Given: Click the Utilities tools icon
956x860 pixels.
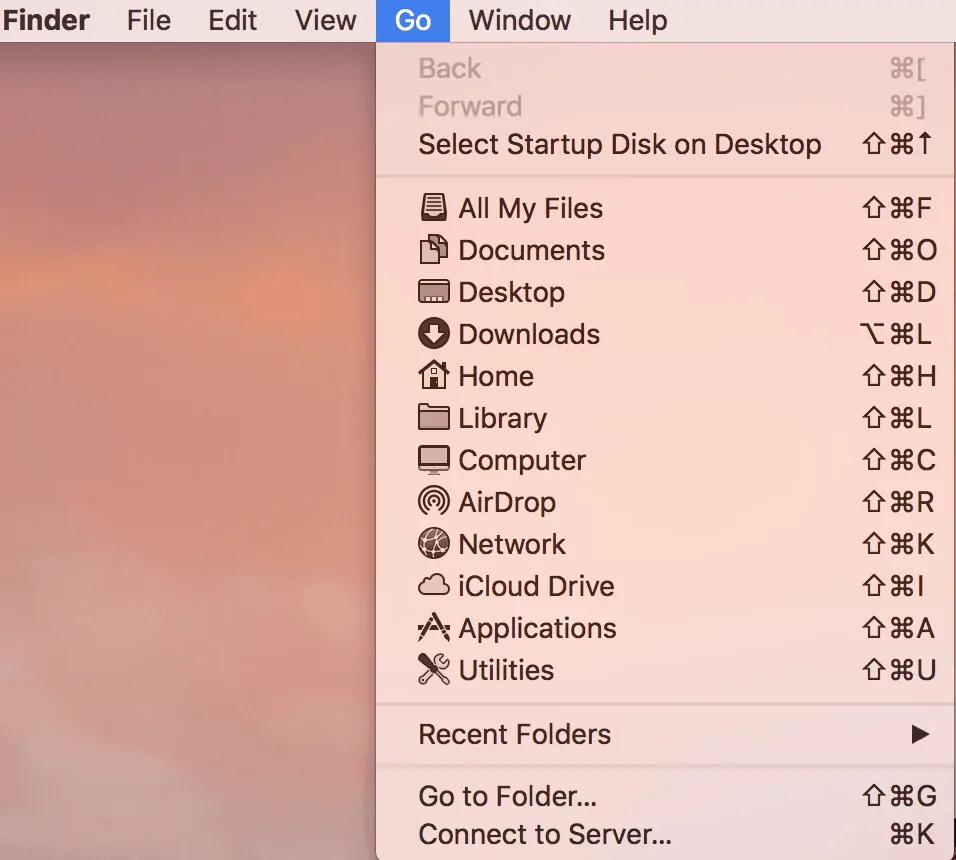Looking at the screenshot, I should (433, 670).
